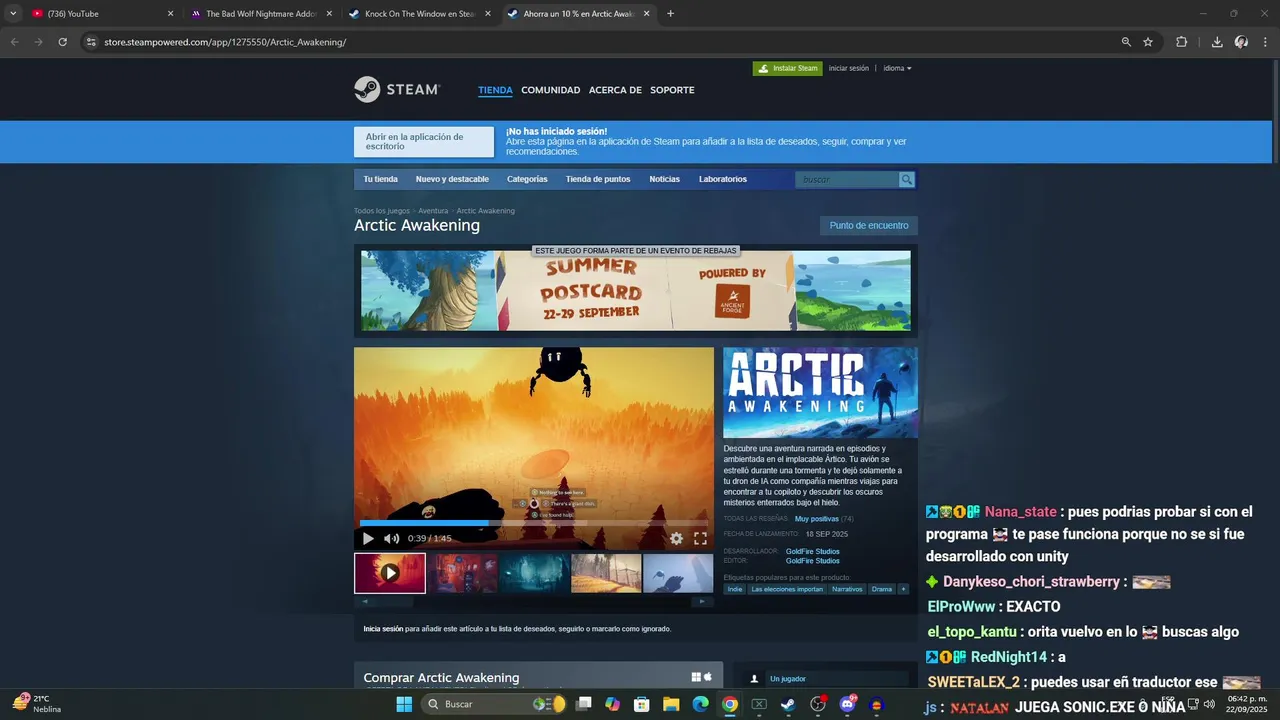Reload the page in Chrome
Viewport: 1280px width, 720px height.
coord(62,42)
